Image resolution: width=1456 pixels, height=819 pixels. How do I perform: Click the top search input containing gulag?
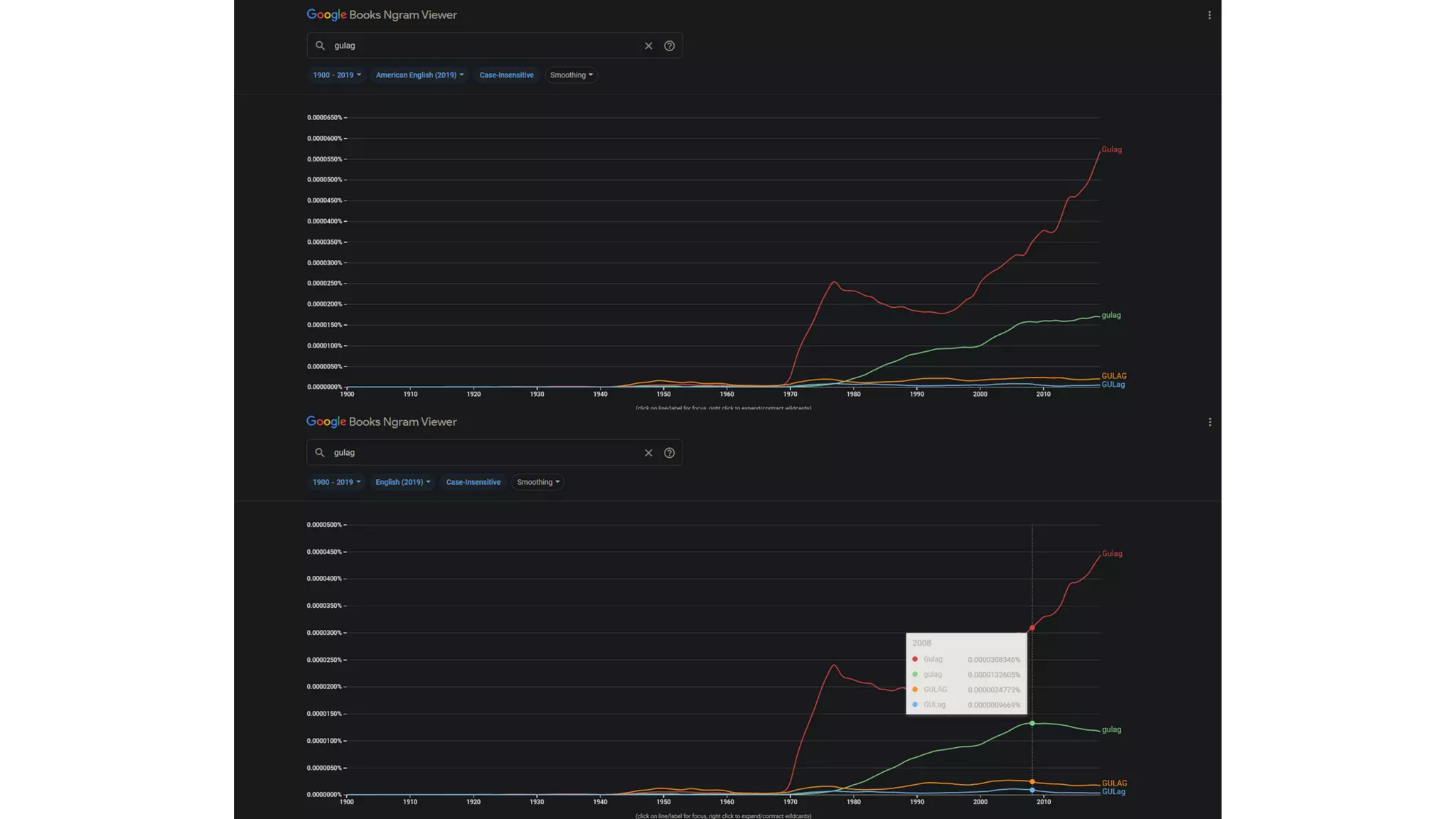pos(483,45)
